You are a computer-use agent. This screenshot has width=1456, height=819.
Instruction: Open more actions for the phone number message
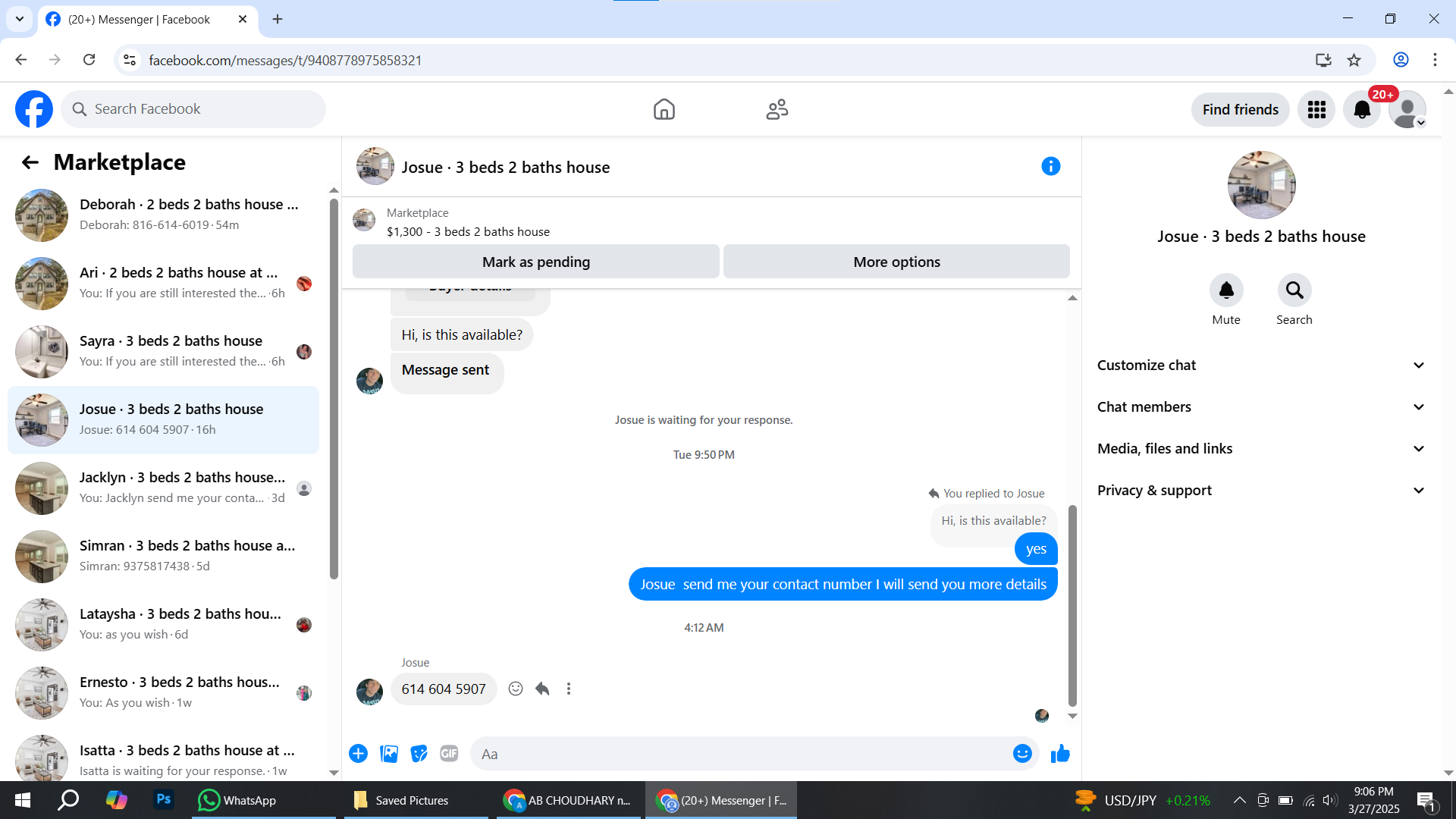tap(569, 689)
